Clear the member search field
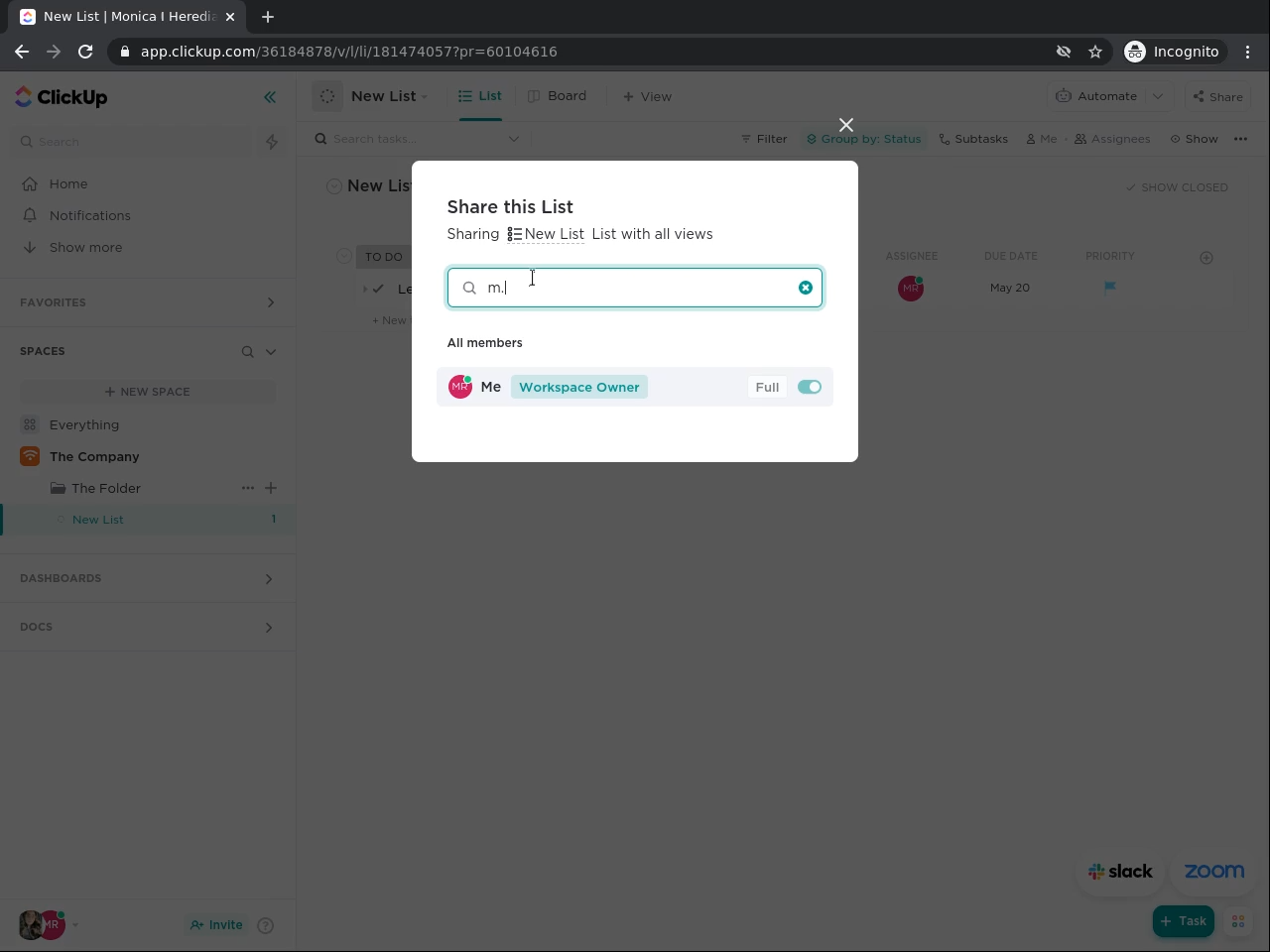 [806, 288]
